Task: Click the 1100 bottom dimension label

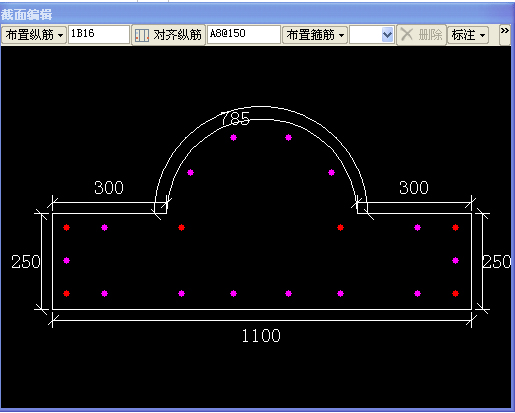Action: 261,336
